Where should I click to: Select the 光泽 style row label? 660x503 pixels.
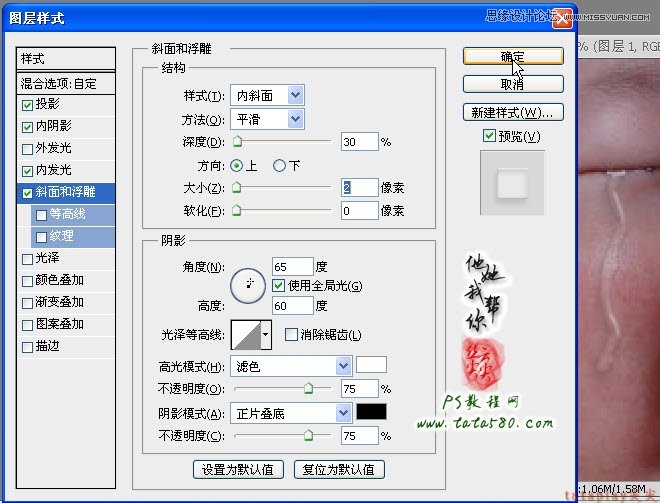point(48,258)
